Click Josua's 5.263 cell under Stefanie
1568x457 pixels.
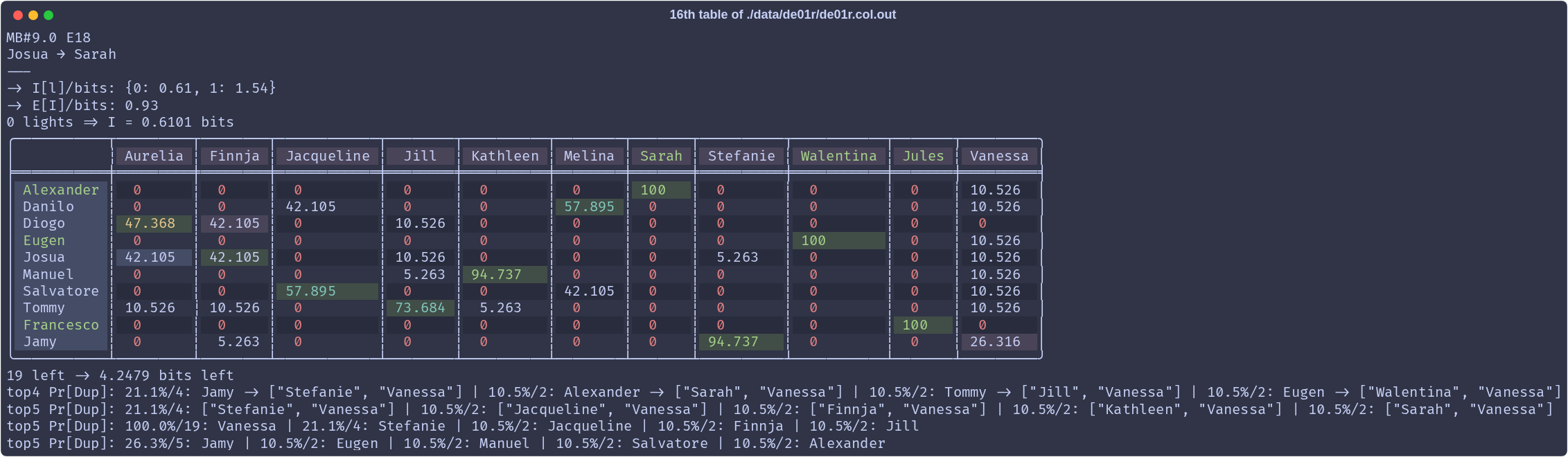coord(741,257)
